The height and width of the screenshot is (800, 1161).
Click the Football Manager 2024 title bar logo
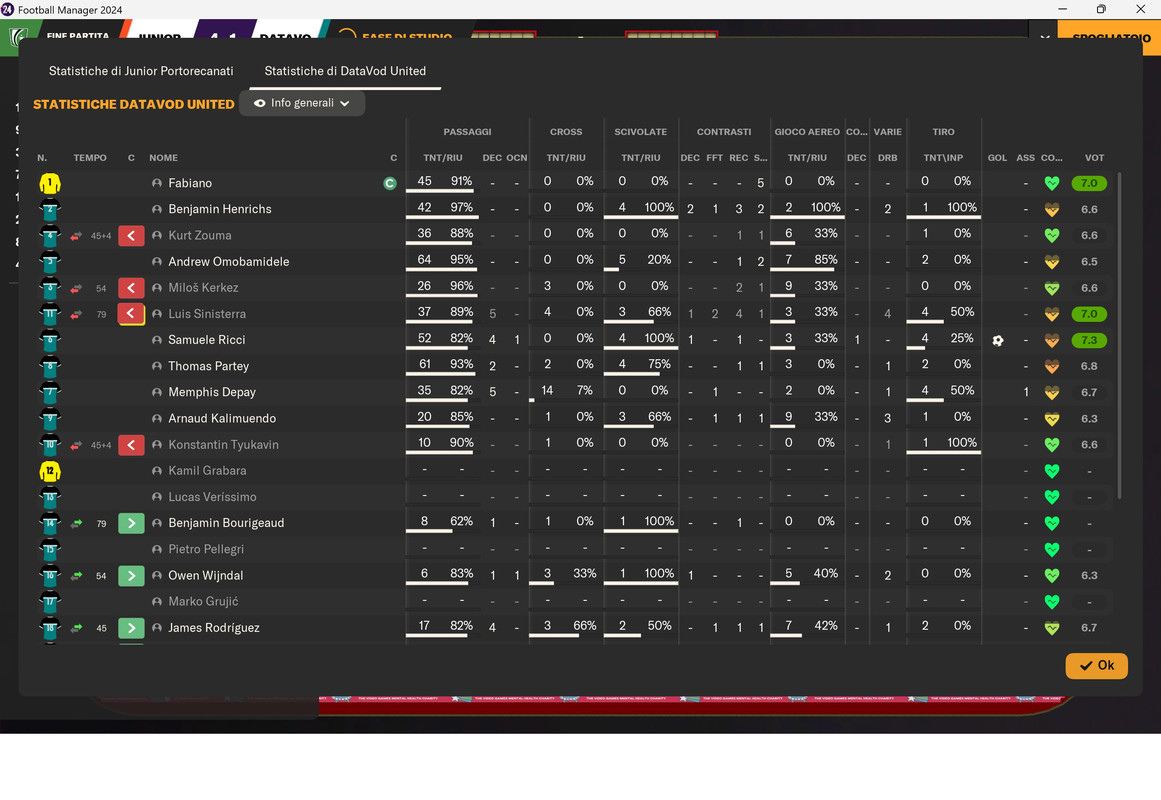click(x=7, y=10)
